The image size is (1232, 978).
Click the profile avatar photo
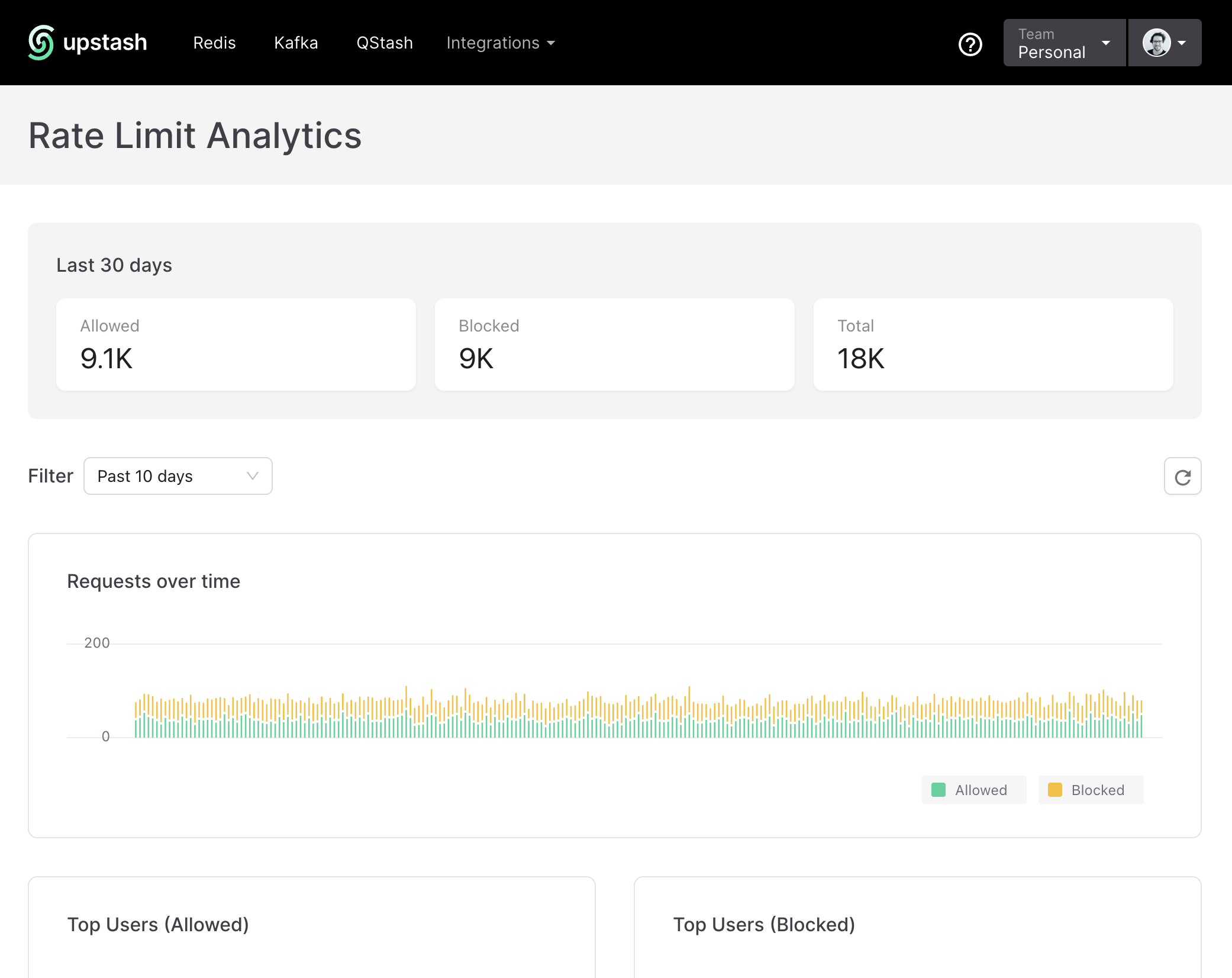pyautogui.click(x=1157, y=43)
